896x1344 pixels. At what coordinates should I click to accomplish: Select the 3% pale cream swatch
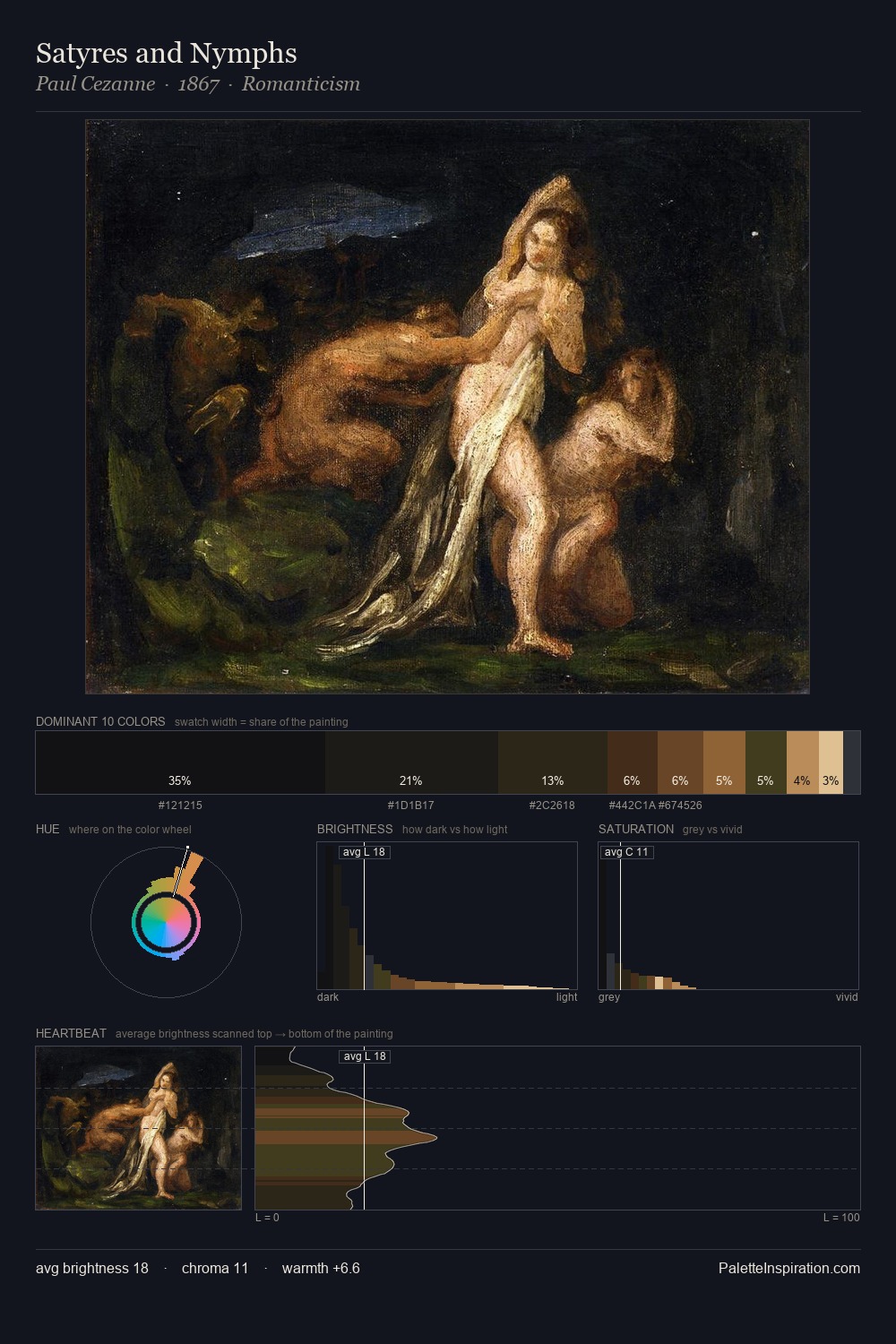[831, 762]
